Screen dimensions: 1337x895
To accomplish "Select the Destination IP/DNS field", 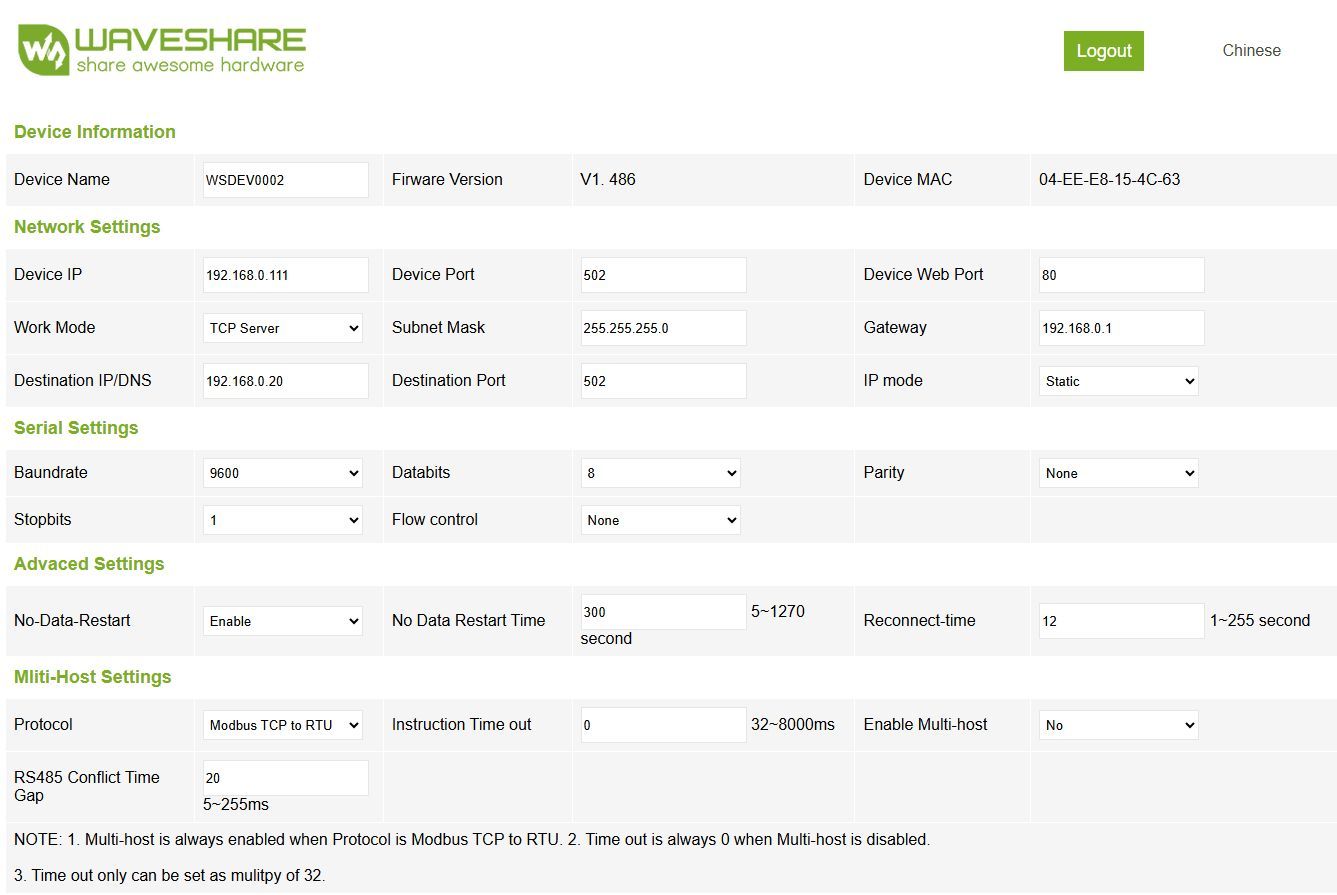I will [285, 381].
